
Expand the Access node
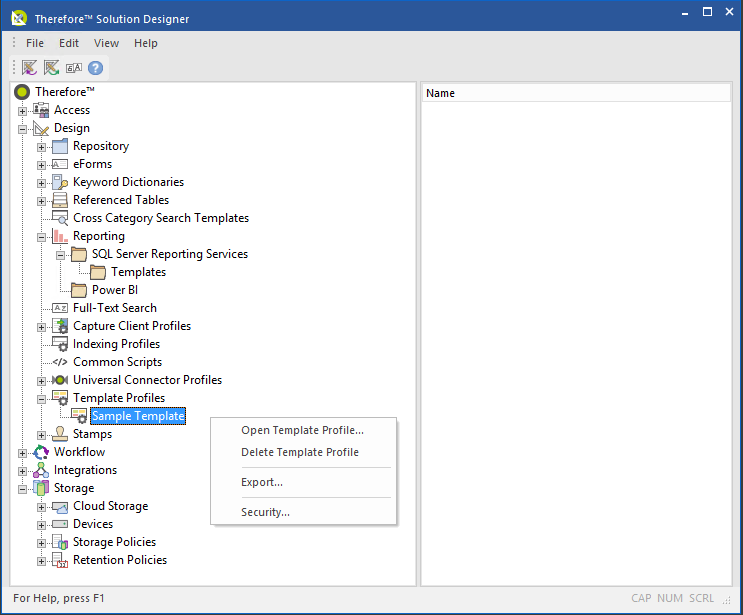[22, 110]
